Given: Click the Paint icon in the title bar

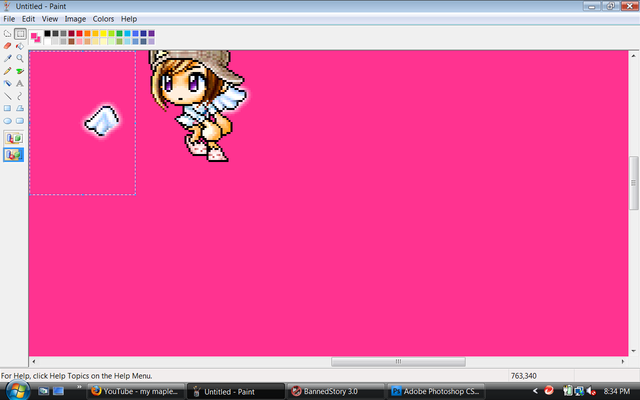Looking at the screenshot, I should (6, 6).
